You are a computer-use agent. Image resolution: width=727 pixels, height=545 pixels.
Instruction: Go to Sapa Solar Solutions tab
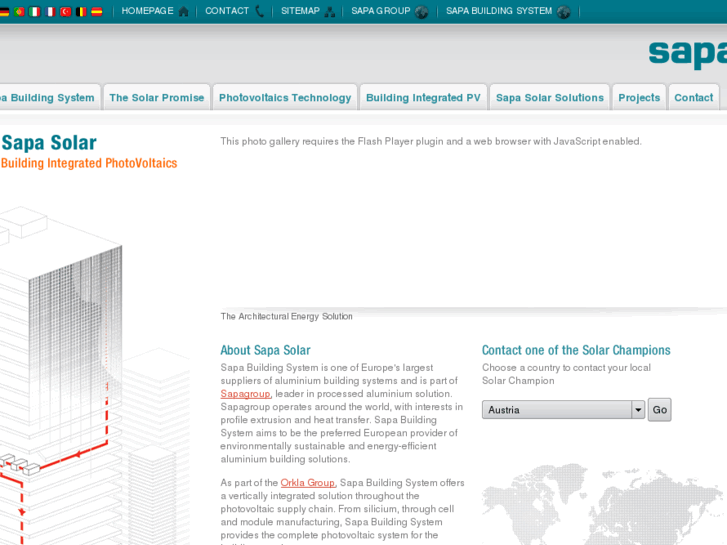point(550,97)
